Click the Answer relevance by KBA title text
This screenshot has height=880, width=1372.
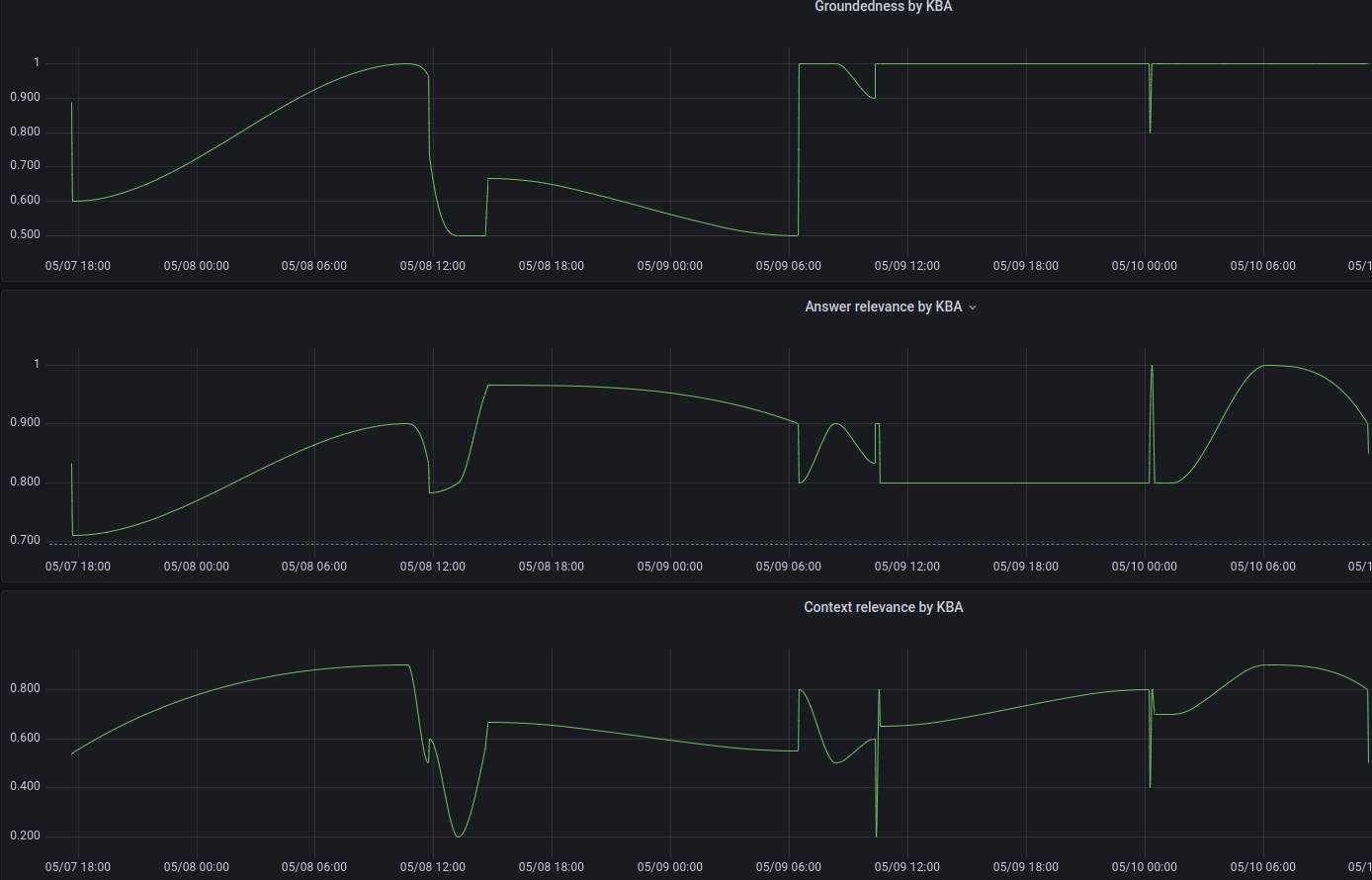click(x=883, y=307)
